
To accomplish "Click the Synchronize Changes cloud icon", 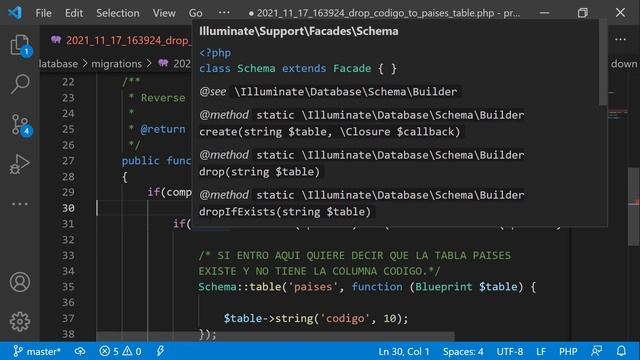I will click(80, 351).
